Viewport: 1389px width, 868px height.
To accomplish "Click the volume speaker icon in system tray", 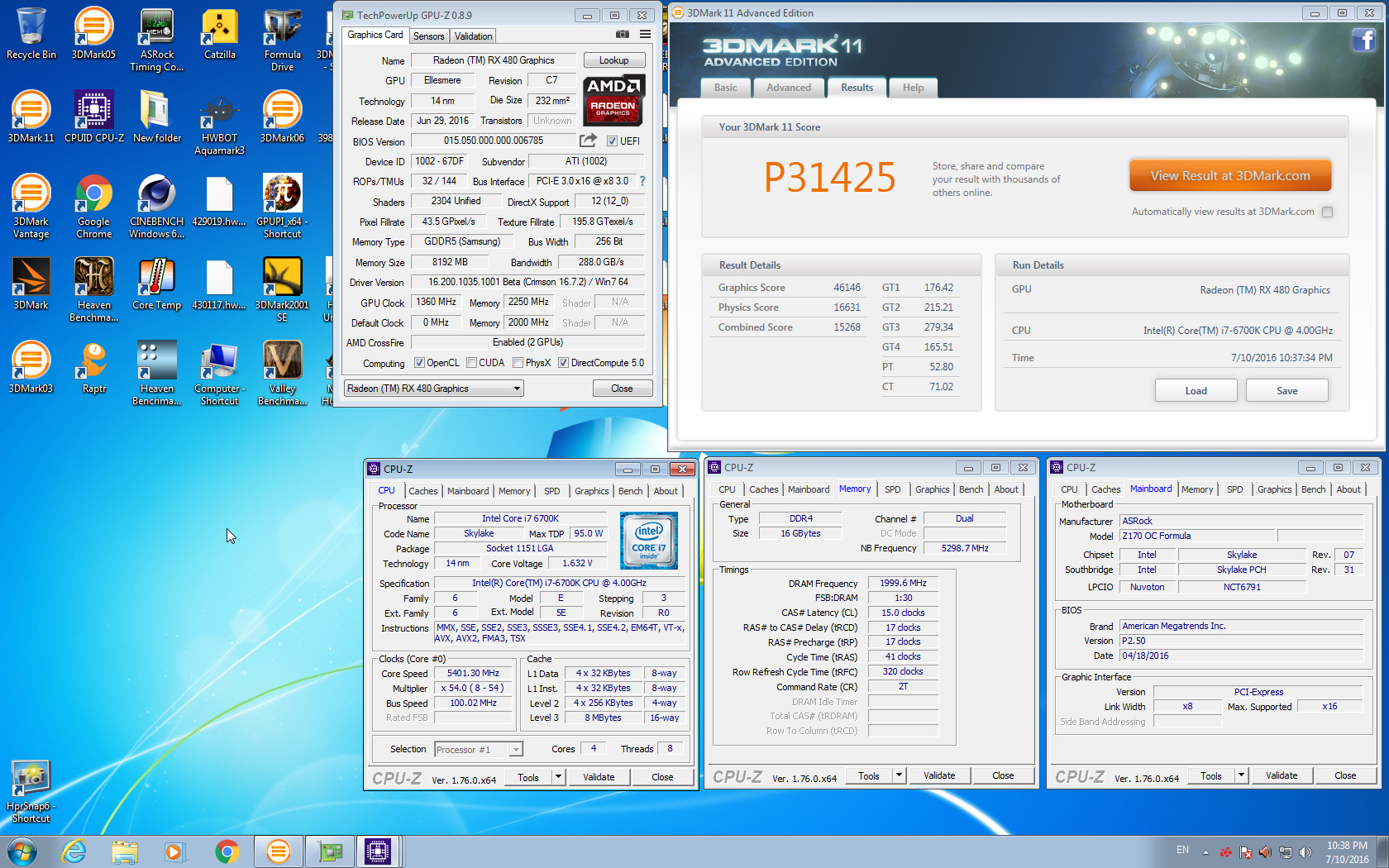I will (1305, 852).
